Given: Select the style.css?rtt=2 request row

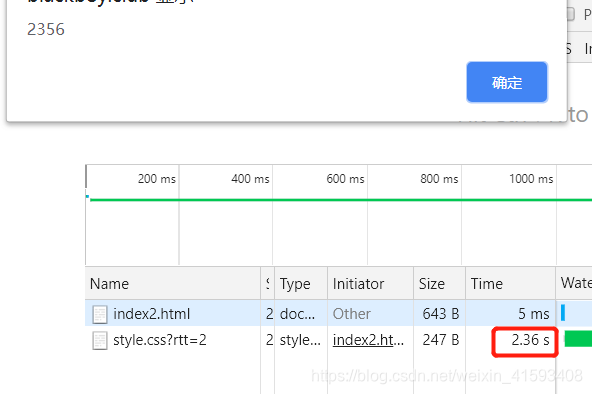Looking at the screenshot, I should pos(338,340).
